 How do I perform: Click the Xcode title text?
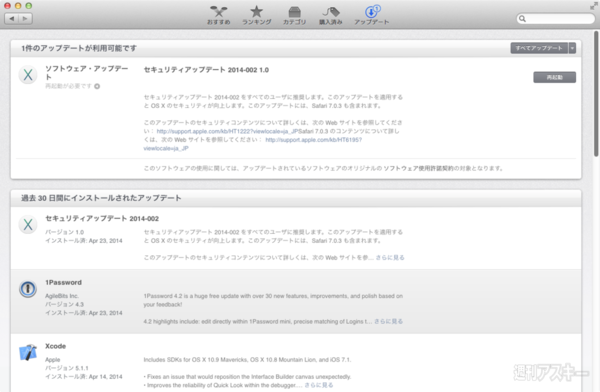(55, 346)
